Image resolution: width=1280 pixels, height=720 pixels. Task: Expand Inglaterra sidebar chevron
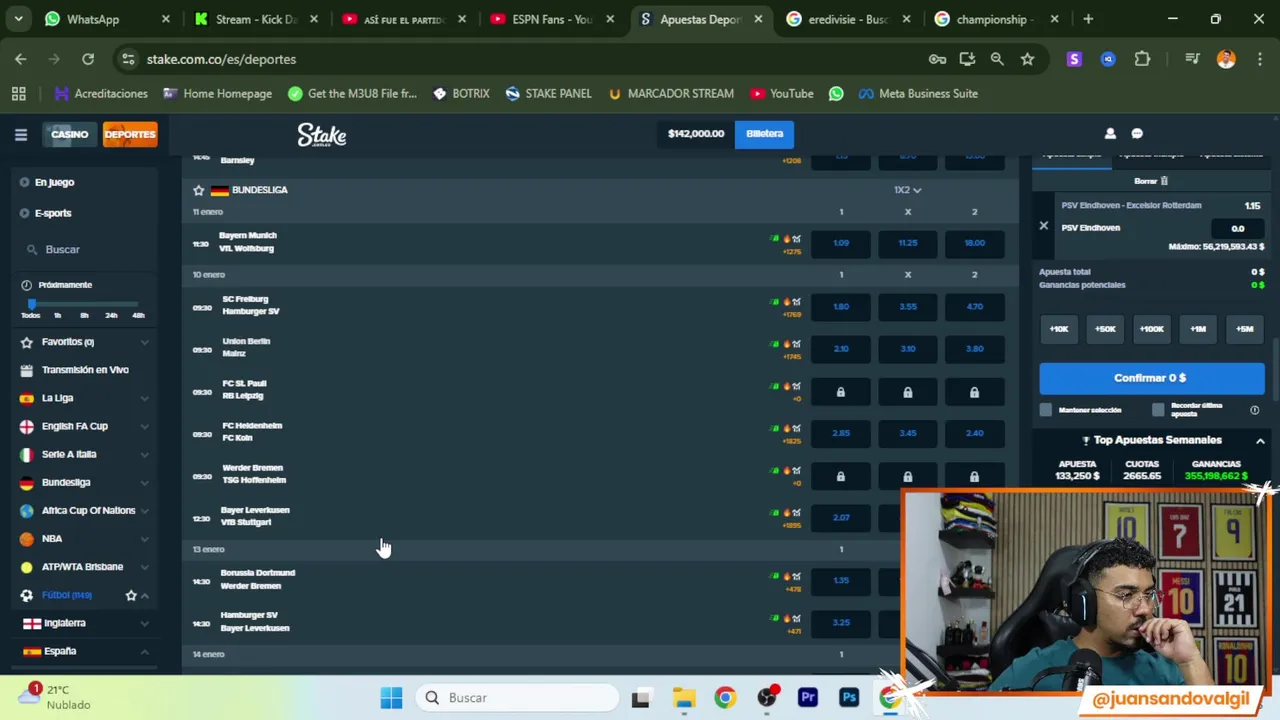(144, 623)
